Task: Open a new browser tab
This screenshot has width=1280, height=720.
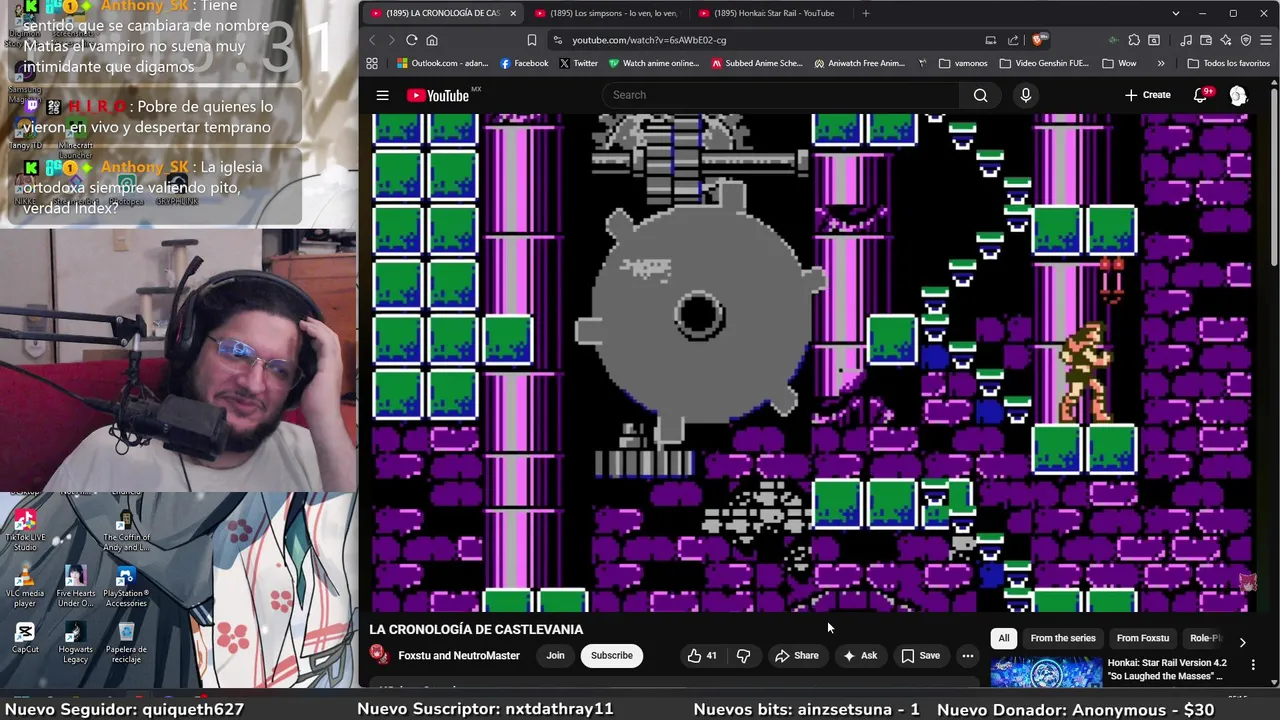Action: (x=866, y=13)
